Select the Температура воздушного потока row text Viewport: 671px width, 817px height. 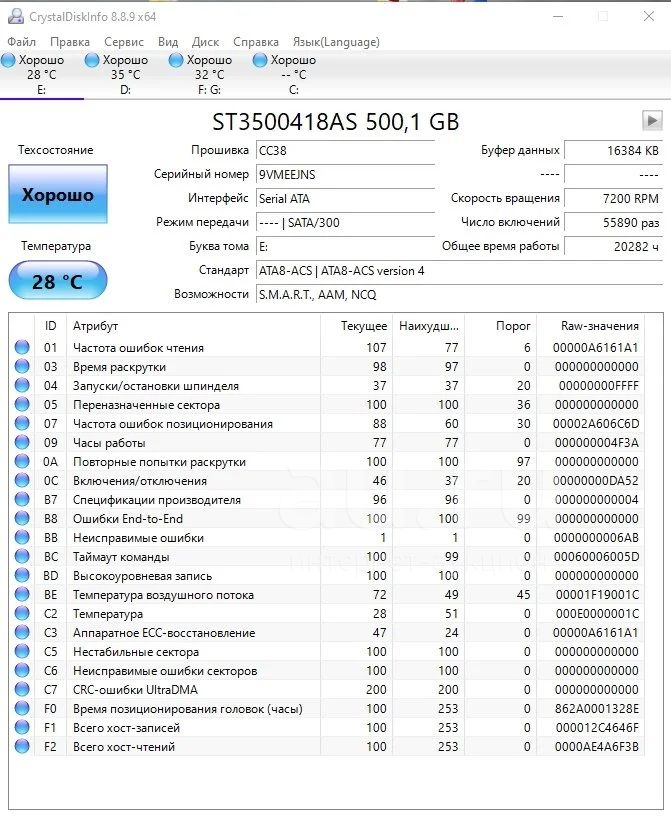163,595
